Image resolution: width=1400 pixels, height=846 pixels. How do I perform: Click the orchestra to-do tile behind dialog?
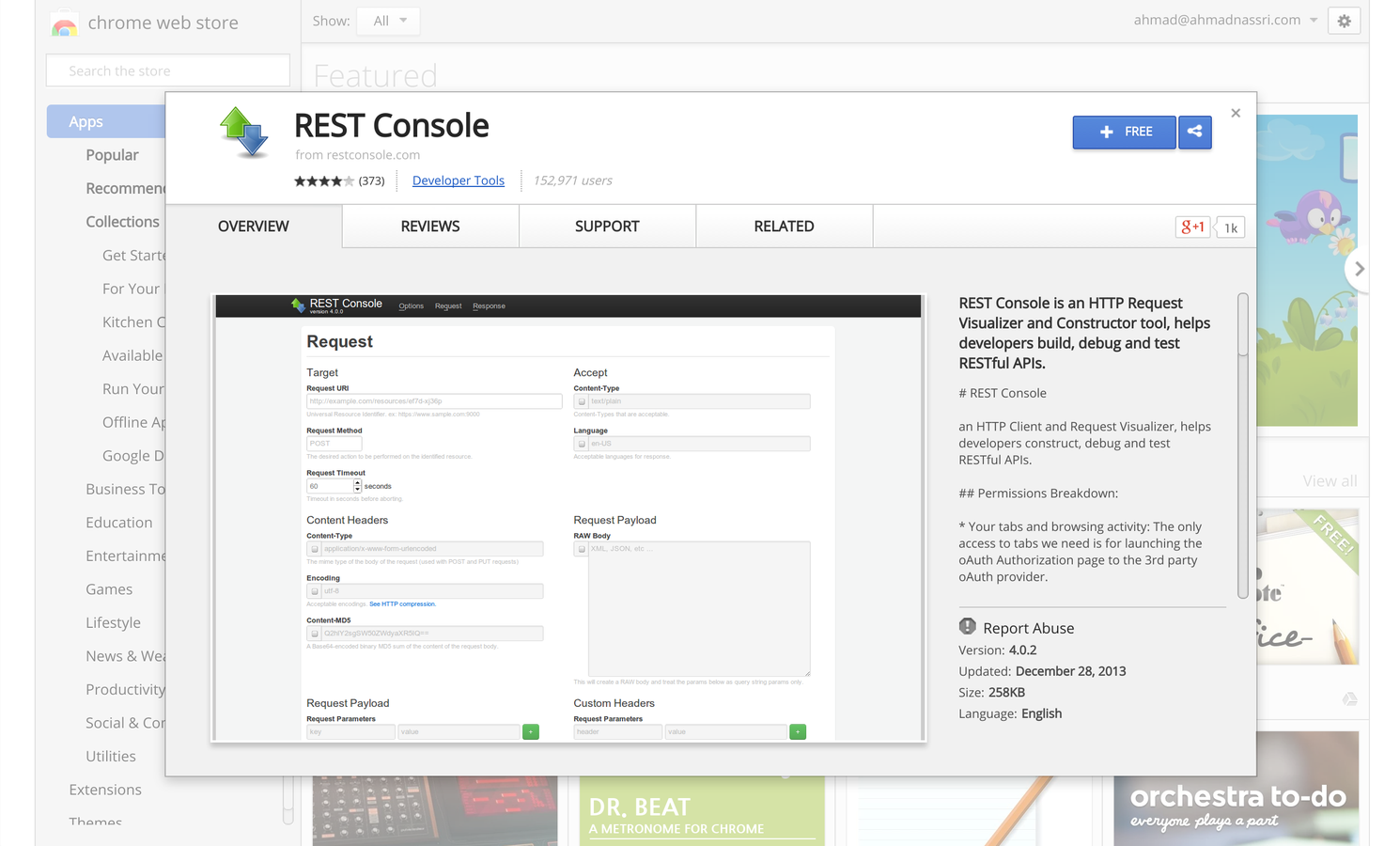1237,810
